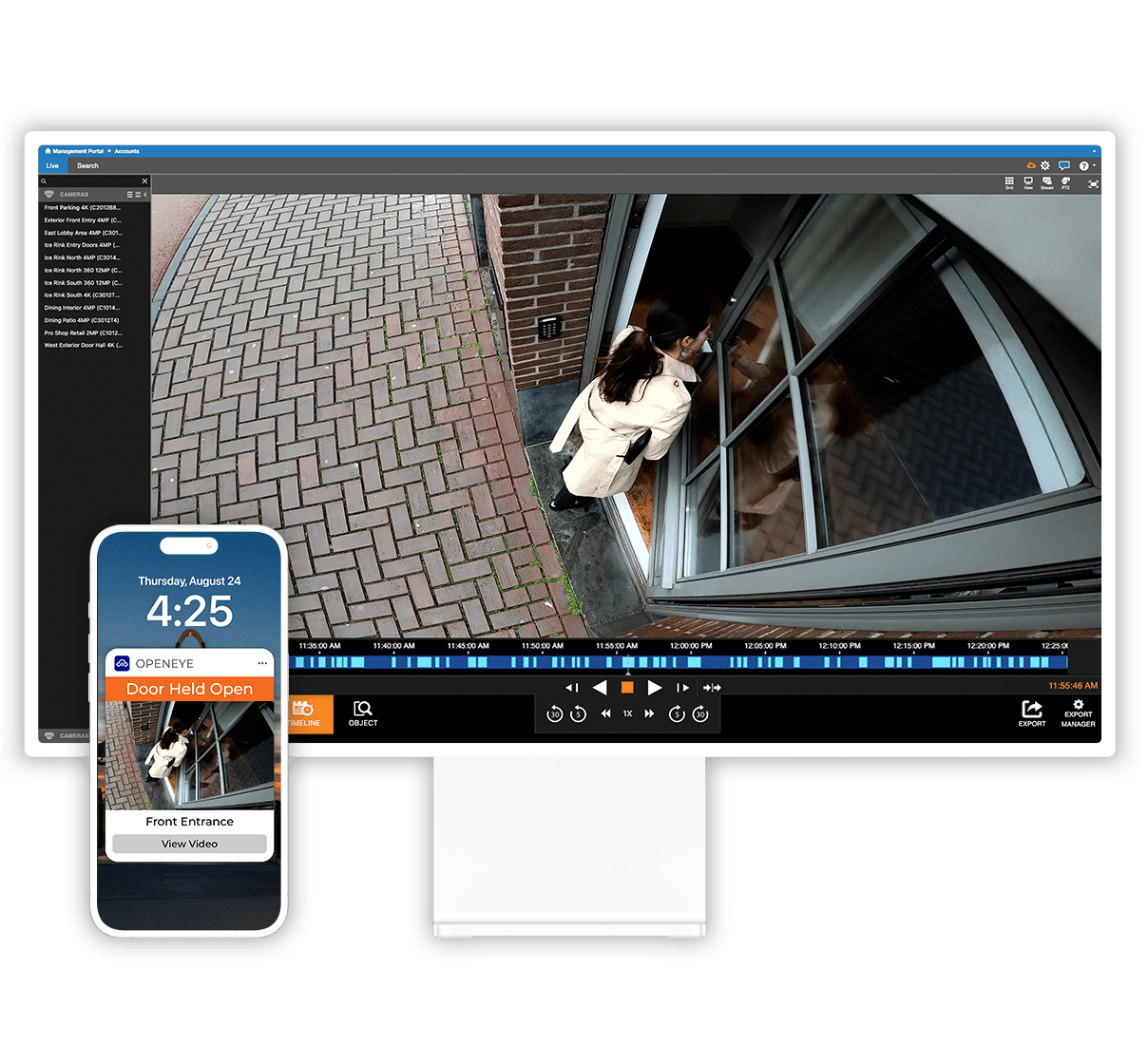Click the Export icon
The image size is (1148, 1064).
[1032, 712]
